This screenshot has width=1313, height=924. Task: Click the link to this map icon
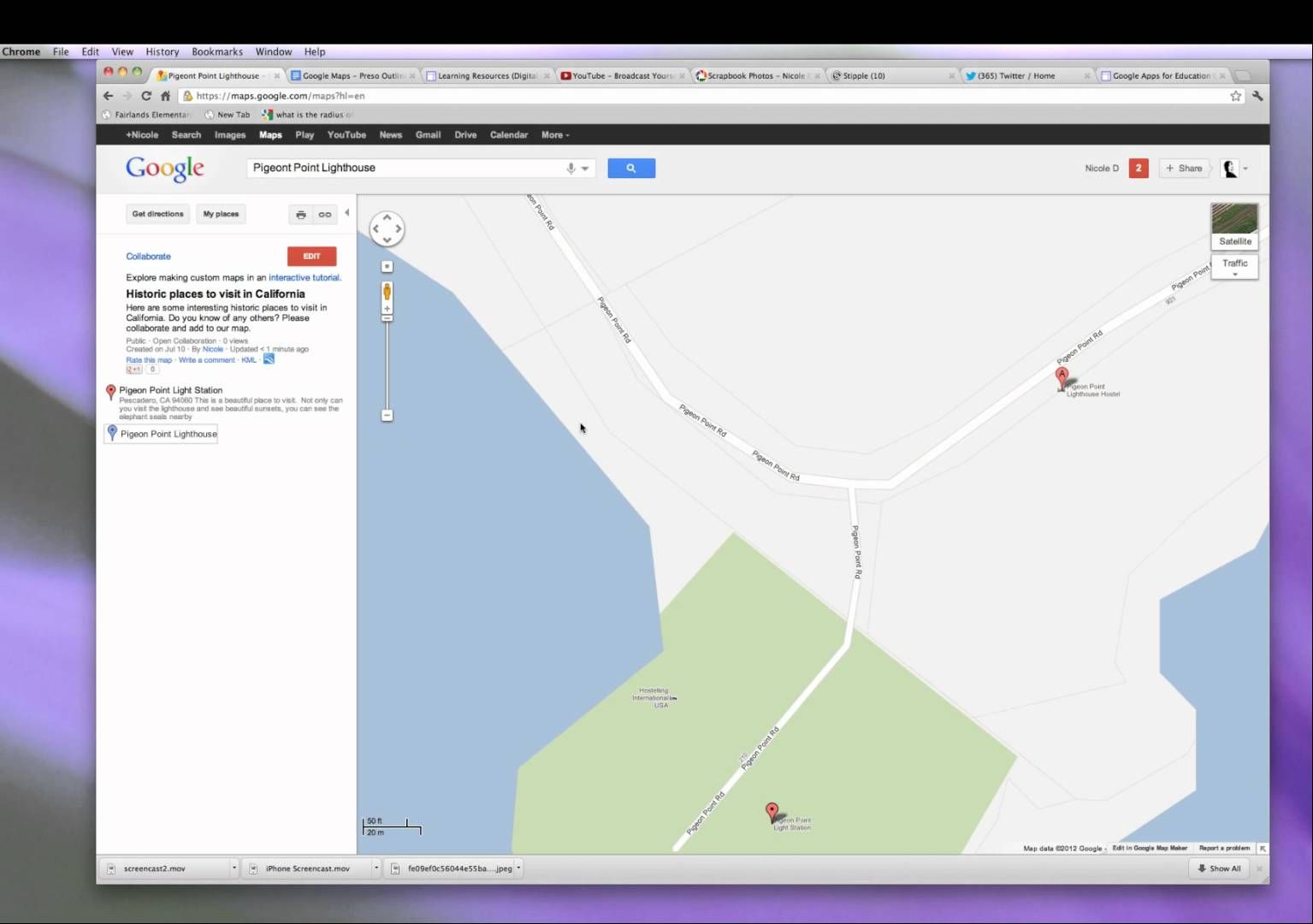pos(325,215)
